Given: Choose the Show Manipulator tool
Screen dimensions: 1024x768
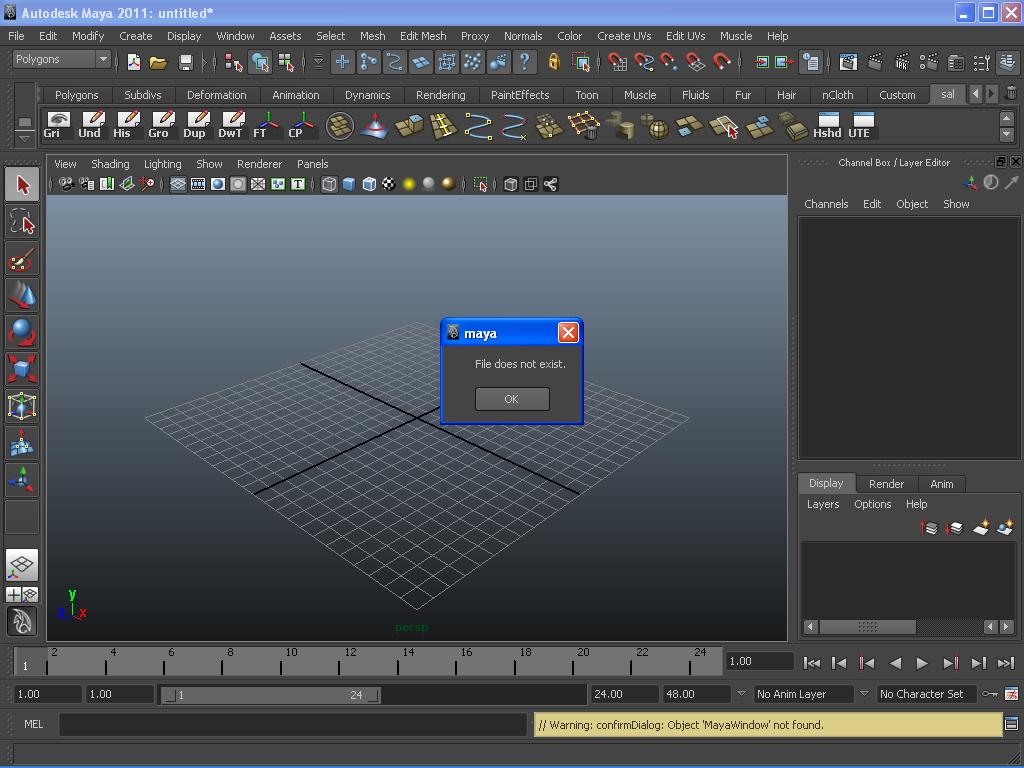Looking at the screenshot, I should pos(22,479).
